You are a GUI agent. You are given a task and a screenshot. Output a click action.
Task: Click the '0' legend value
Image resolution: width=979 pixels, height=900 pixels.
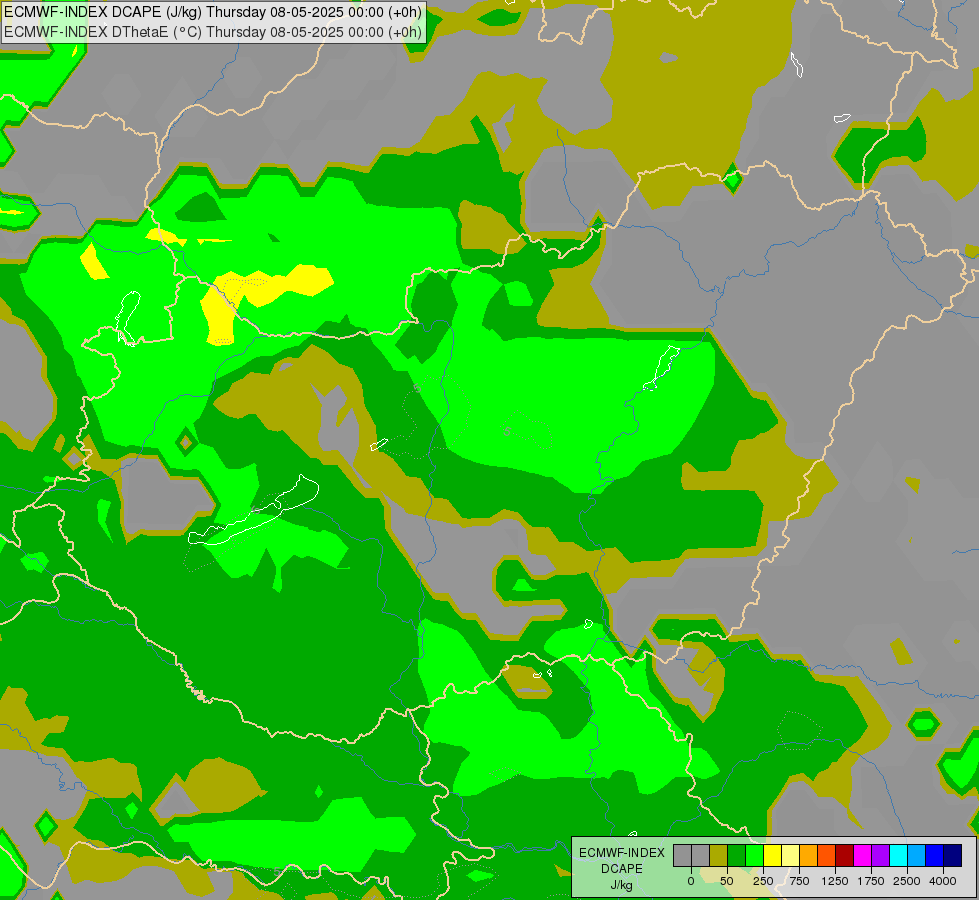(x=691, y=881)
